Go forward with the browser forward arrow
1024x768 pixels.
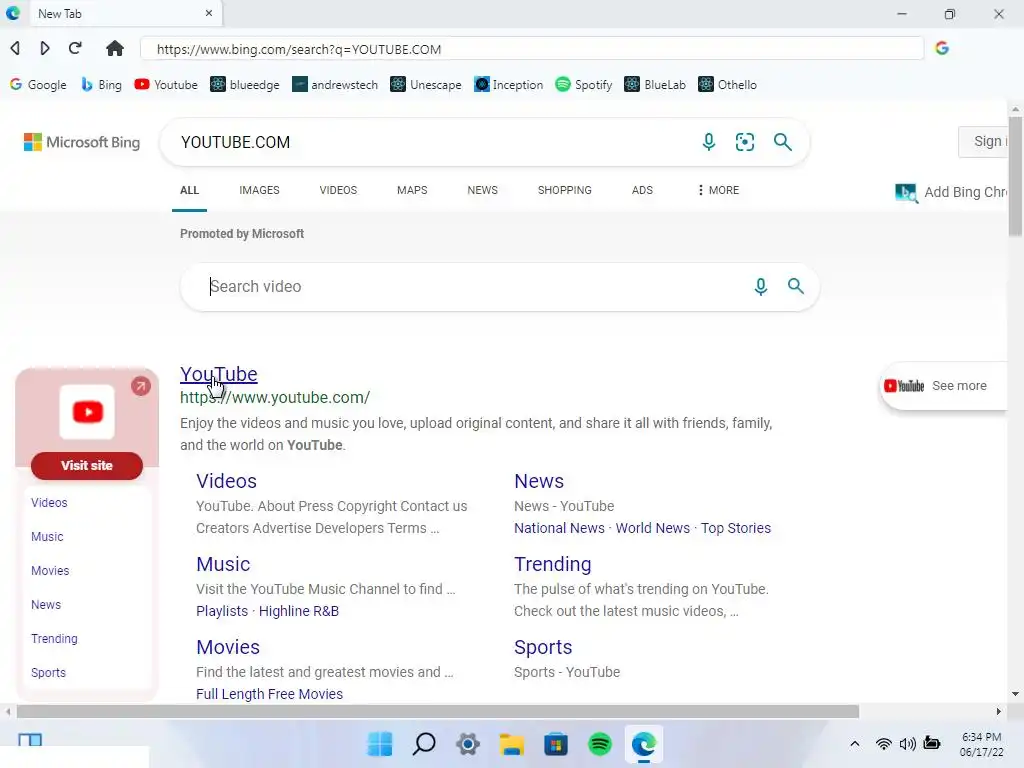[x=44, y=48]
